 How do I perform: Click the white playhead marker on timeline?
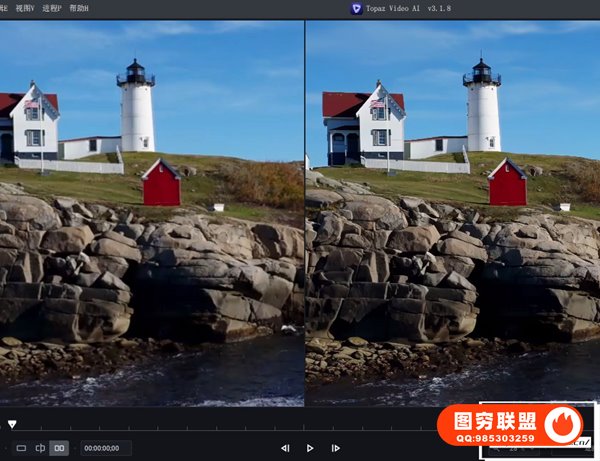pos(12,424)
